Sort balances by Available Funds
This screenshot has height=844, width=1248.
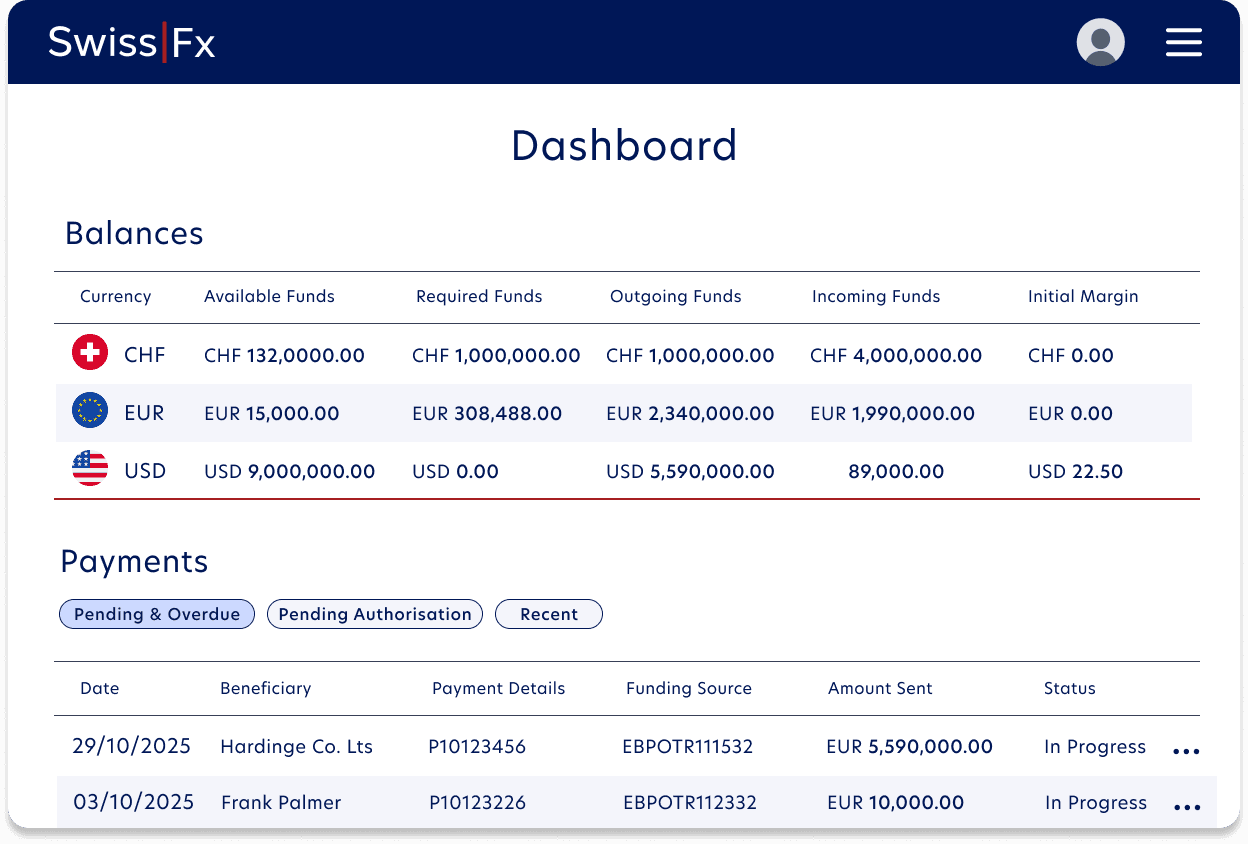(x=269, y=296)
